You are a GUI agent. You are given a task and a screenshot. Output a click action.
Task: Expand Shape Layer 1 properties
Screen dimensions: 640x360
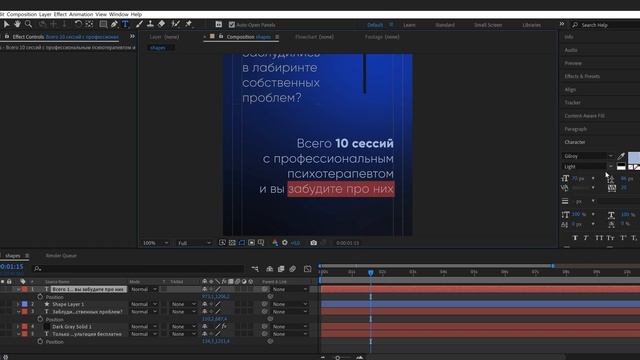click(18, 304)
